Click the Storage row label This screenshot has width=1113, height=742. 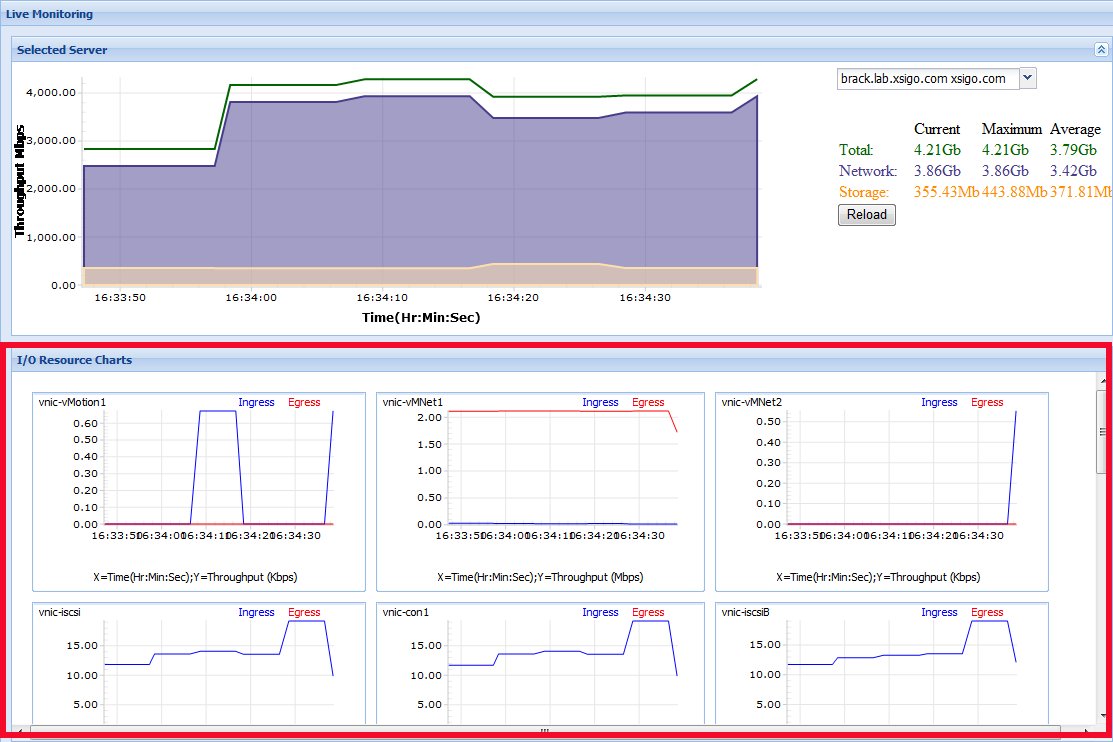[x=864, y=192]
